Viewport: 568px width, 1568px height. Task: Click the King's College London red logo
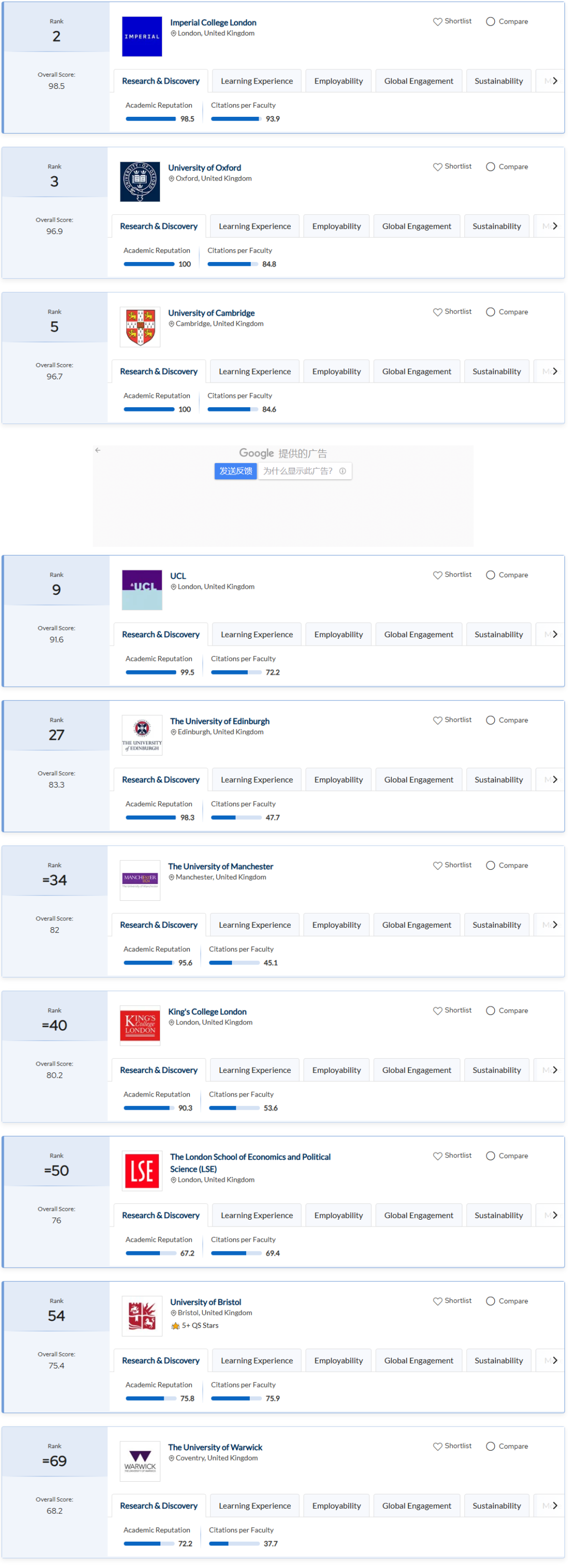coord(140,1026)
